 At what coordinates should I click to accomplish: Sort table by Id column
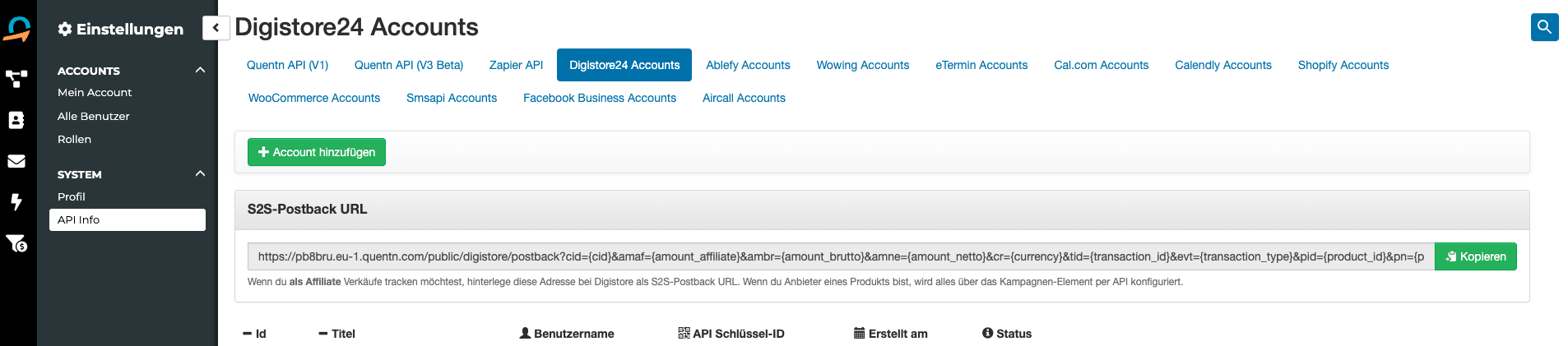[x=255, y=334]
